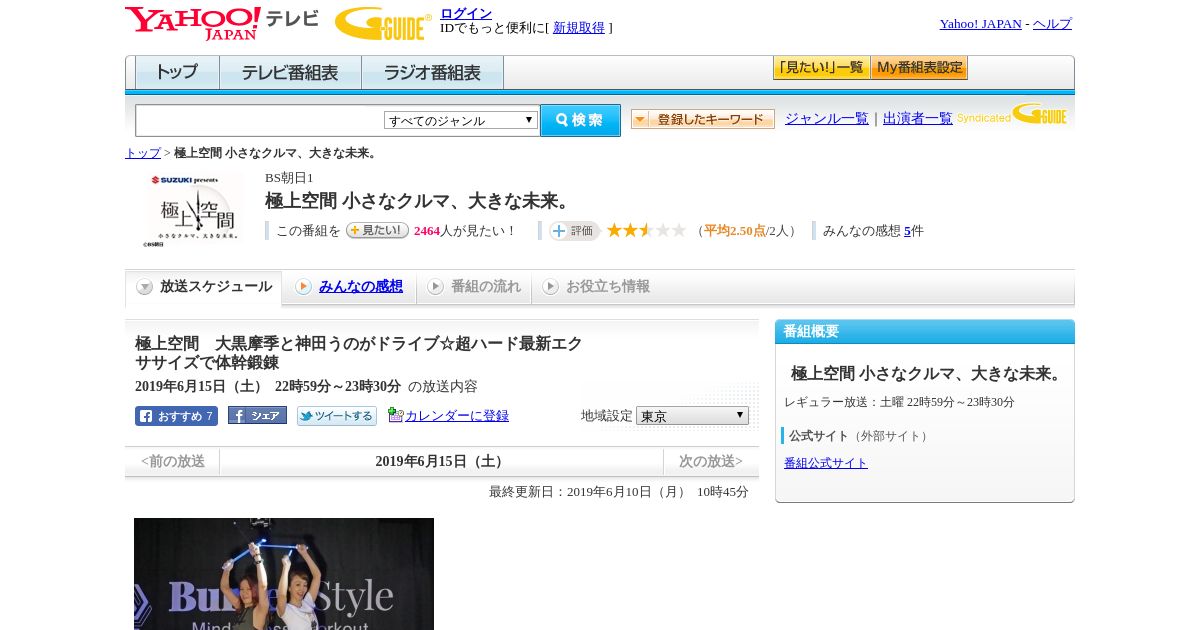Open the 「見たい!」一覧 button

point(821,68)
